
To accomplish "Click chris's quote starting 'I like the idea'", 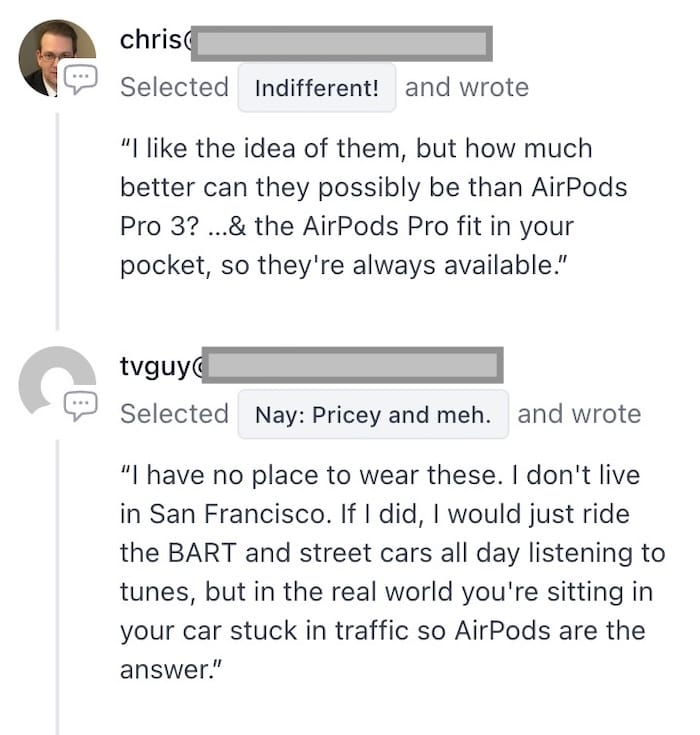I will click(x=374, y=207).
